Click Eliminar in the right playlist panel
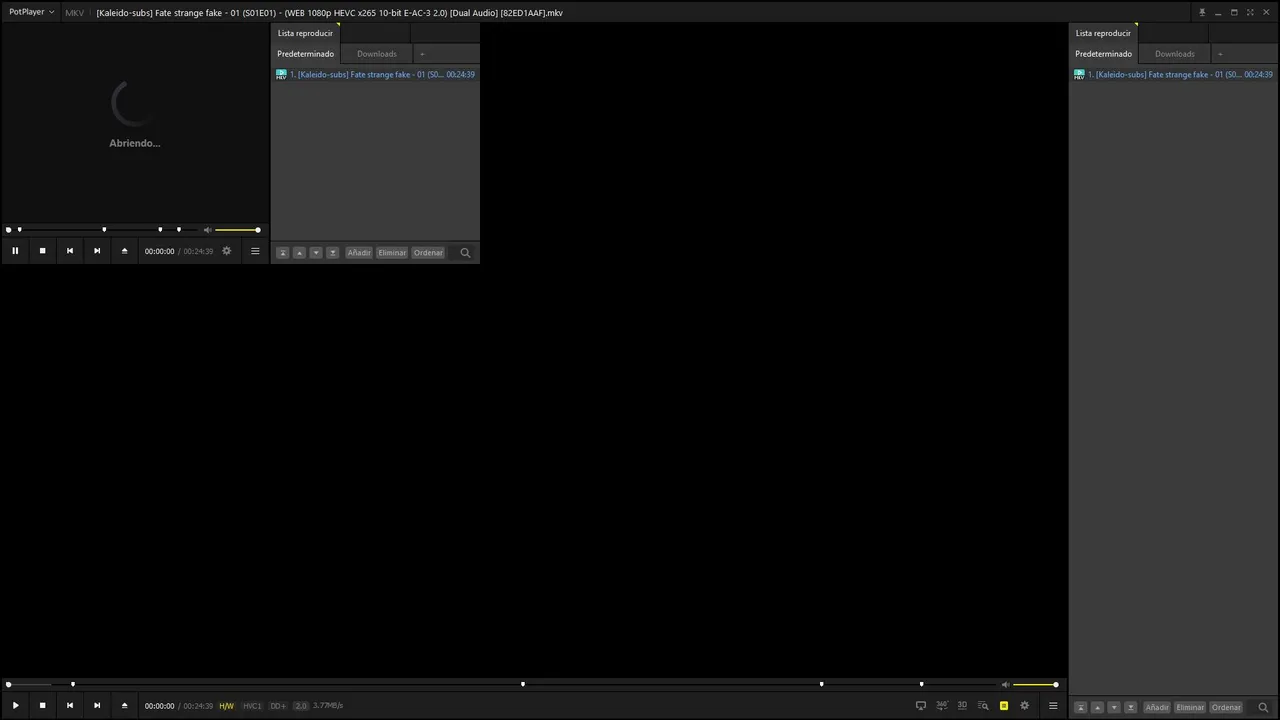The width and height of the screenshot is (1280, 720). pyautogui.click(x=1190, y=707)
